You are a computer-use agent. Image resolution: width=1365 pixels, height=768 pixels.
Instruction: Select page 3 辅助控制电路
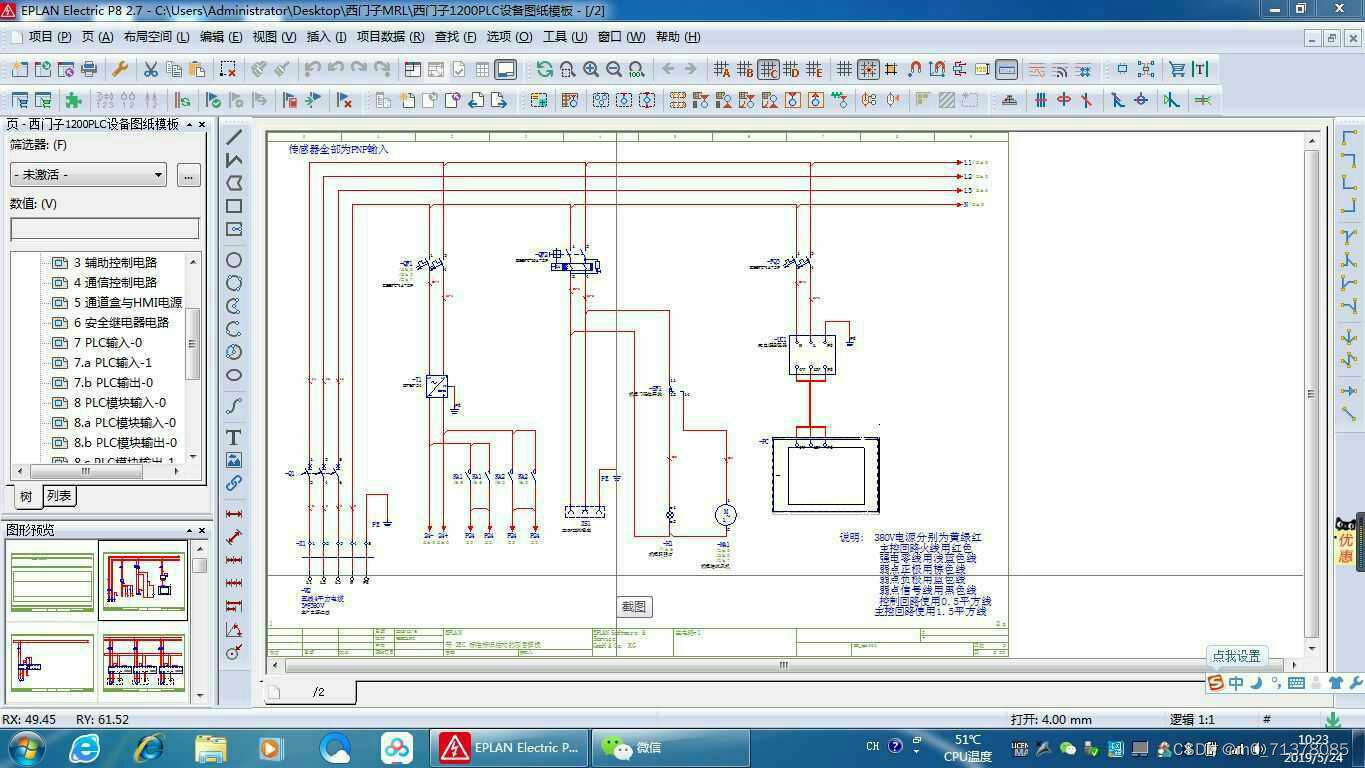115,262
